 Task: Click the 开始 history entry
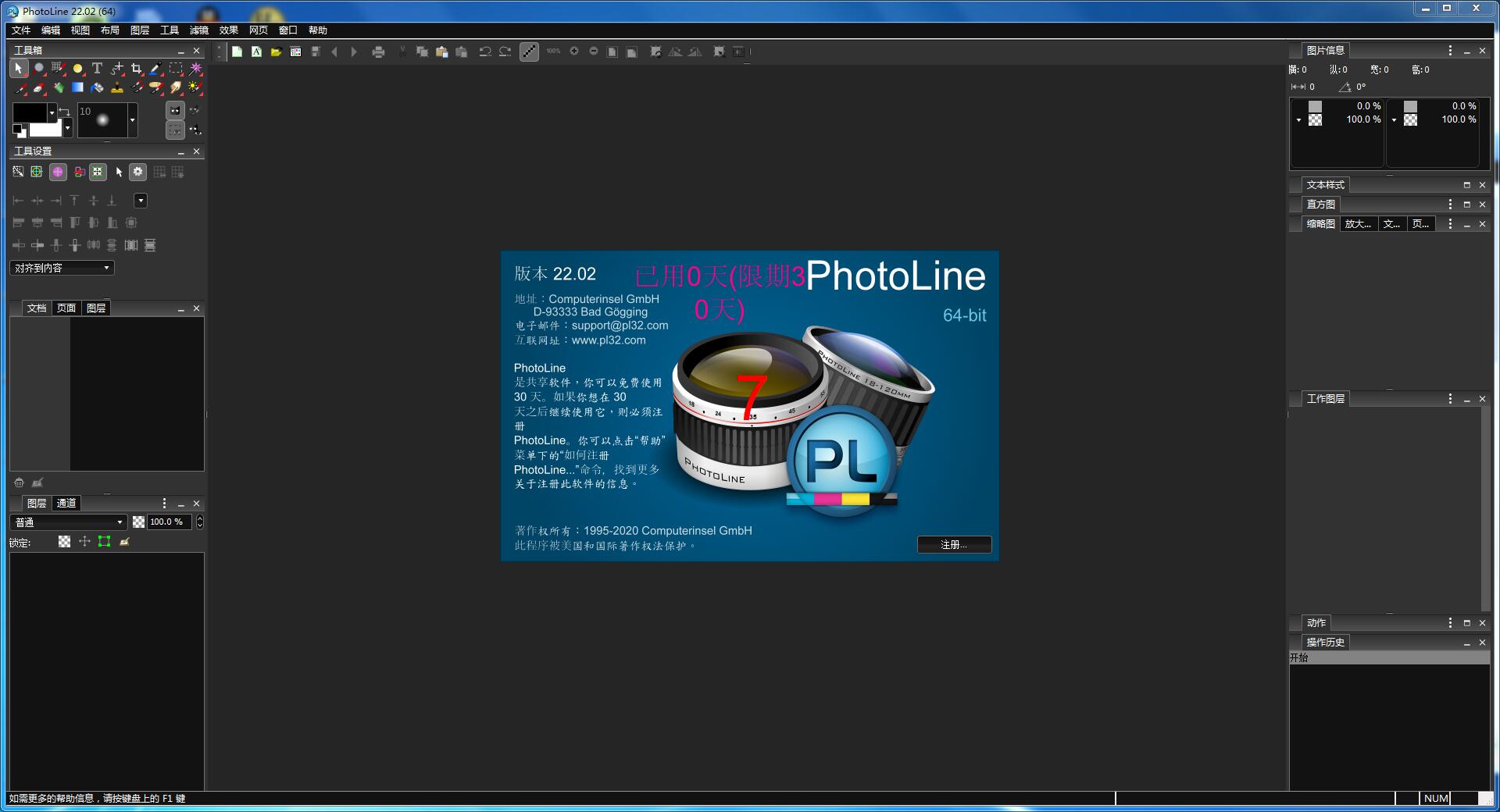1389,657
